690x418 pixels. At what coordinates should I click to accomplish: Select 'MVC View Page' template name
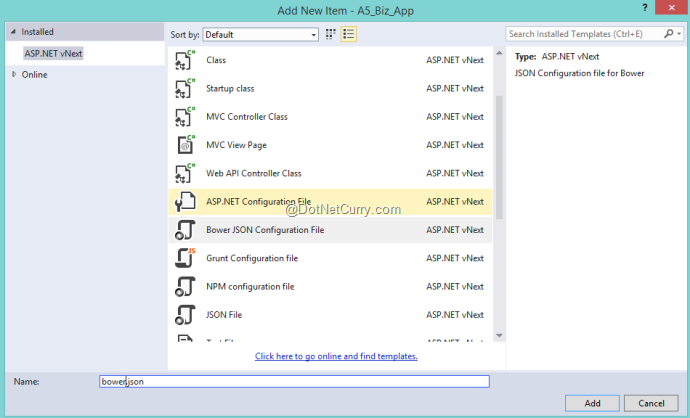236,145
